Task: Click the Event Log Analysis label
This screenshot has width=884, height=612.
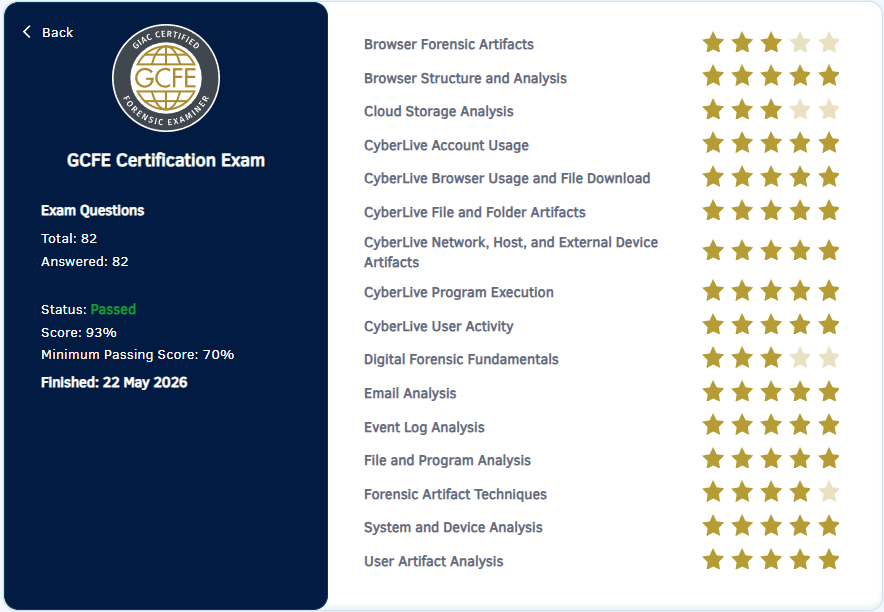Action: [424, 427]
